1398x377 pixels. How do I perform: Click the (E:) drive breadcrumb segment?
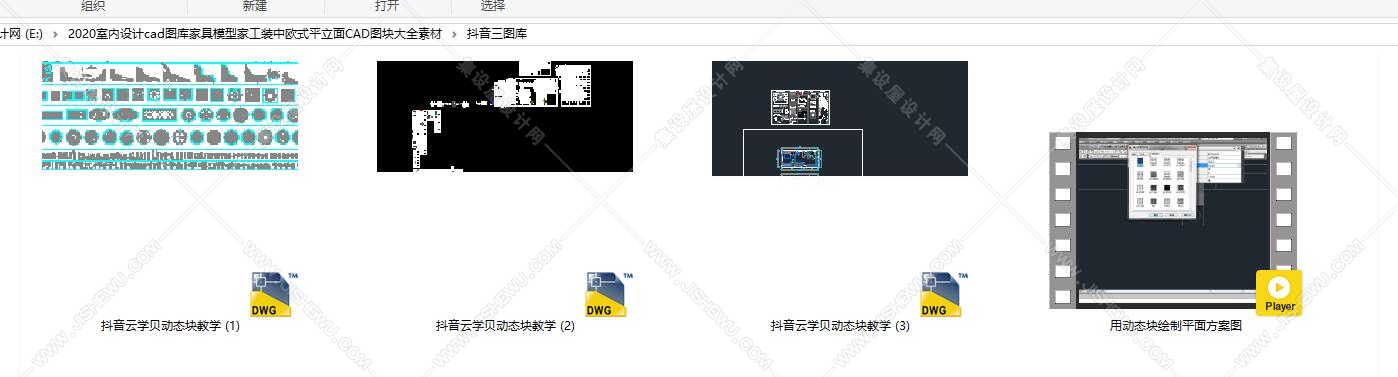coord(21,33)
